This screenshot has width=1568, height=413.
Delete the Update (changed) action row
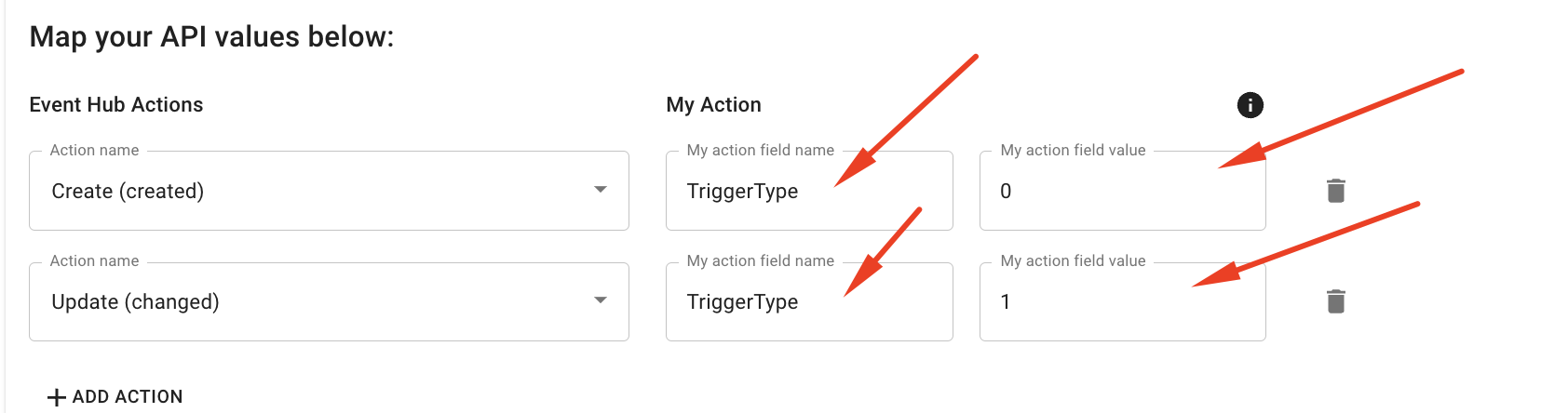coord(1335,301)
